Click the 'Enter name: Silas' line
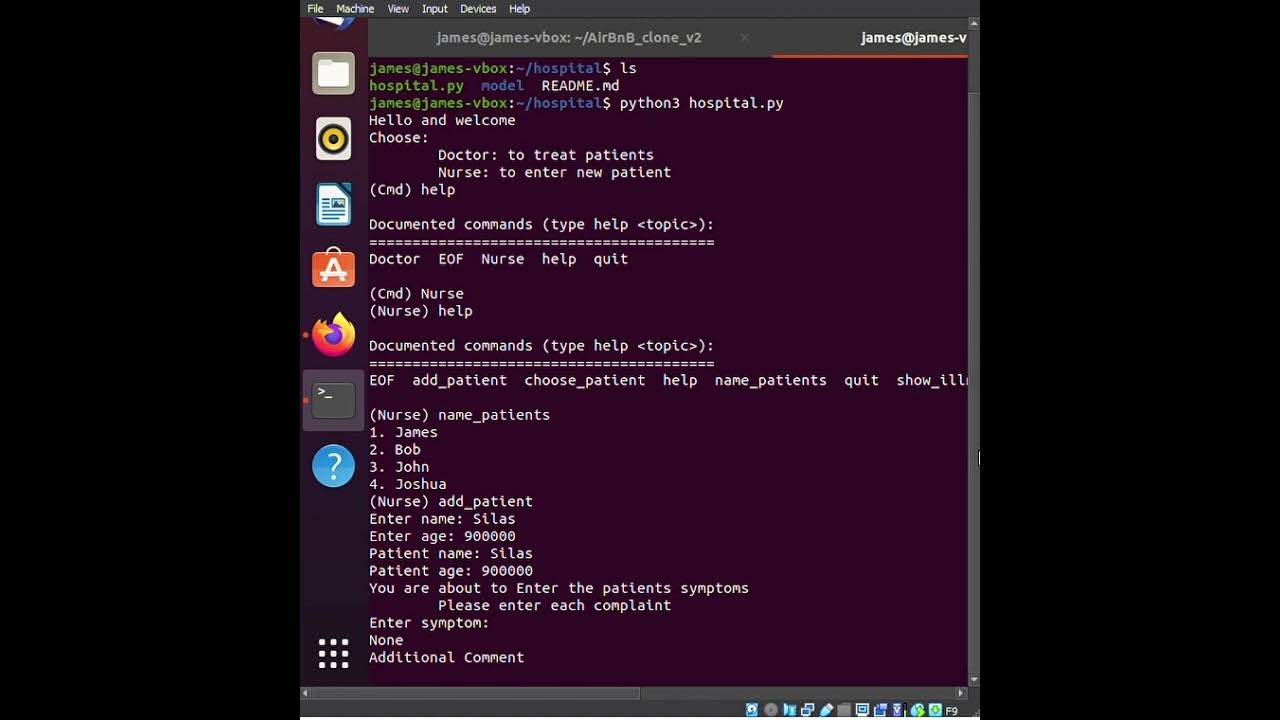The height and width of the screenshot is (720, 1280). 442,519
